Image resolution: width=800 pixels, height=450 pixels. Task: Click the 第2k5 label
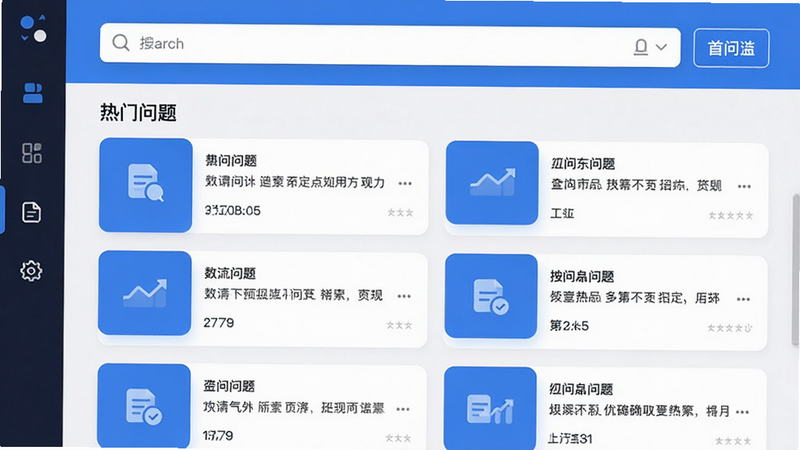click(x=569, y=326)
